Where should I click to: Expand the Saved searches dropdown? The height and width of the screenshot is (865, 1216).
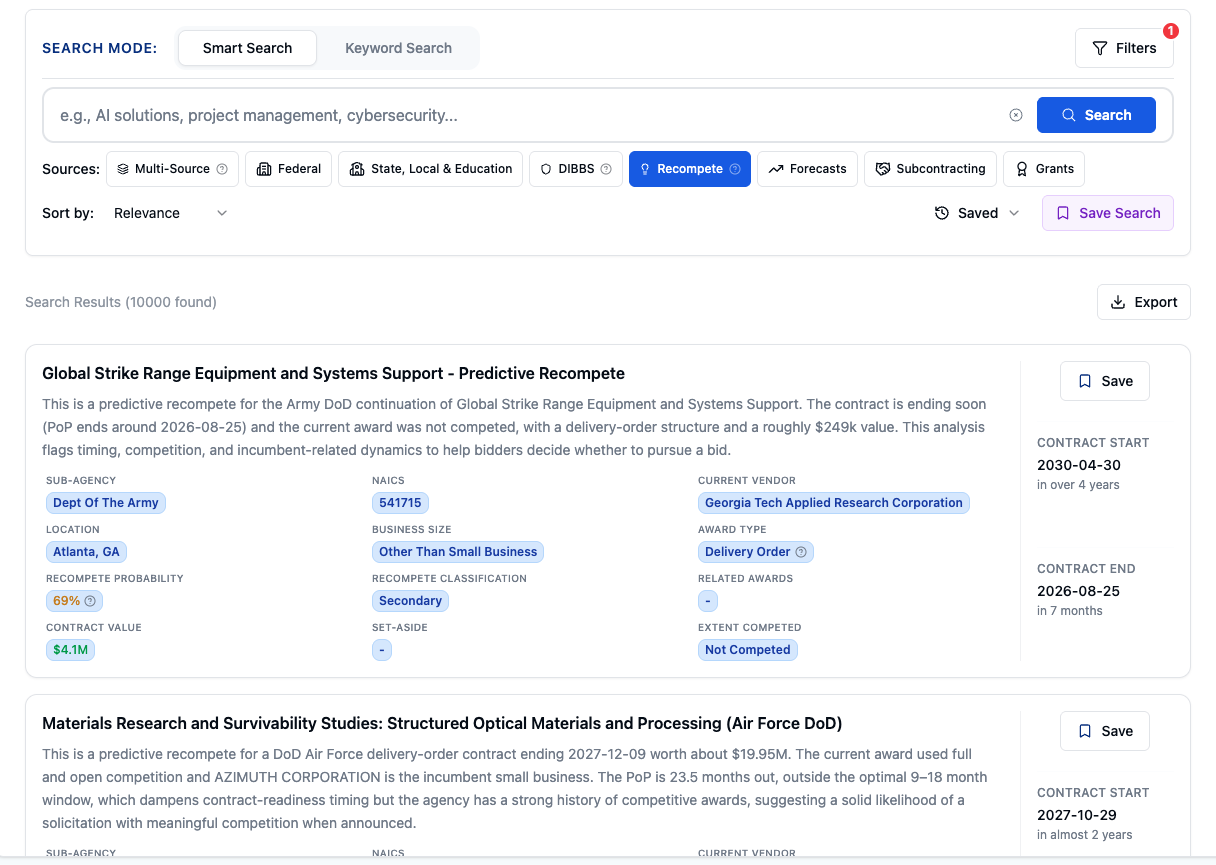click(x=976, y=212)
